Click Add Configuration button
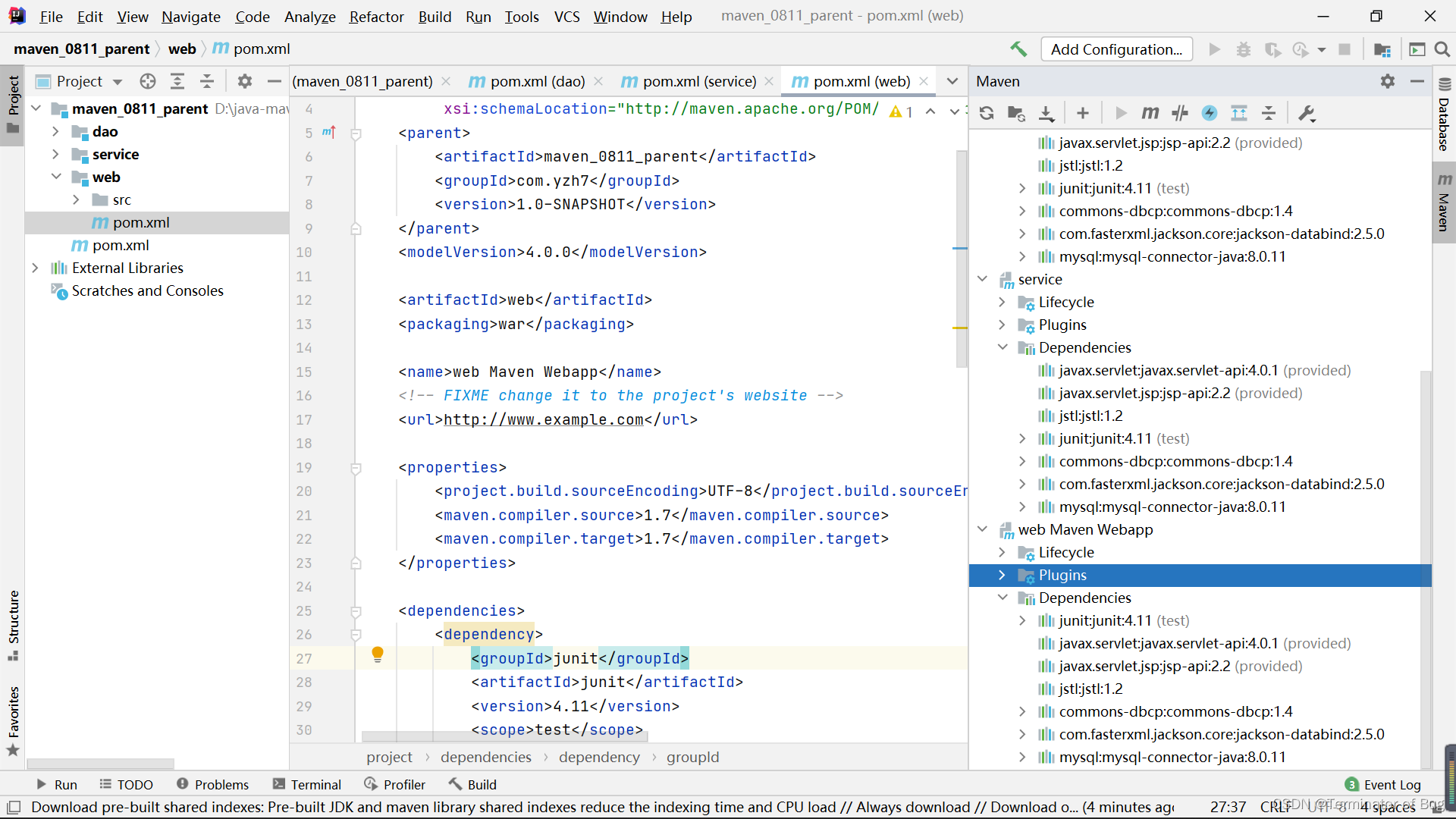 [x=1116, y=49]
